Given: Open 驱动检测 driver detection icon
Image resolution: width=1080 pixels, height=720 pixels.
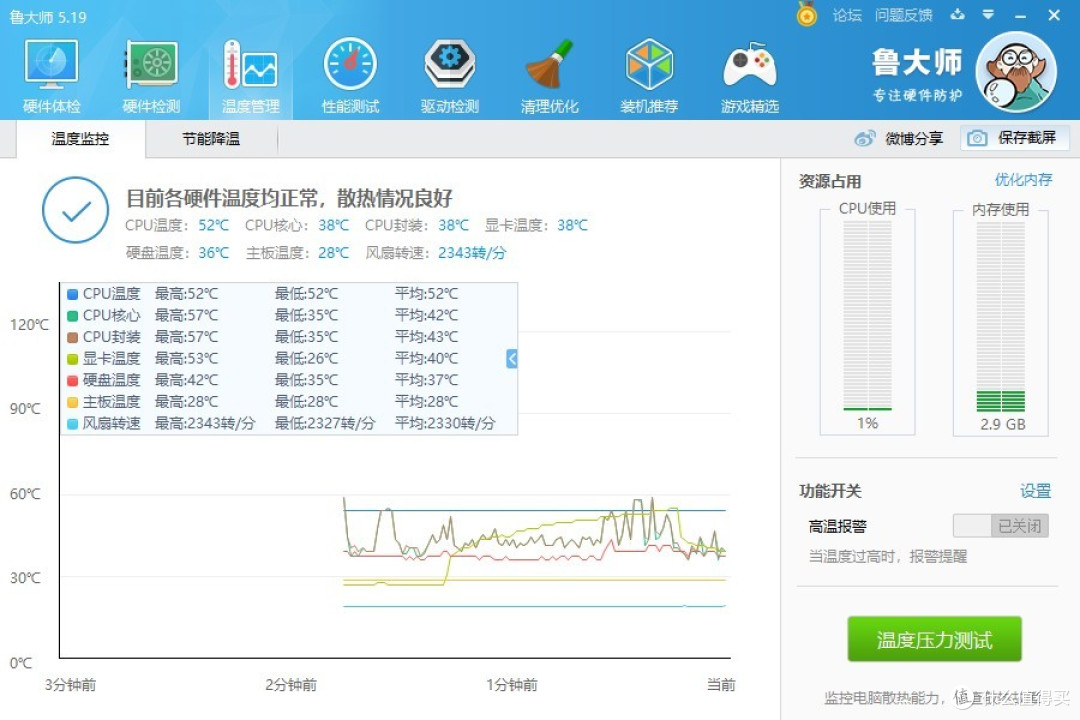Looking at the screenshot, I should tap(449, 77).
